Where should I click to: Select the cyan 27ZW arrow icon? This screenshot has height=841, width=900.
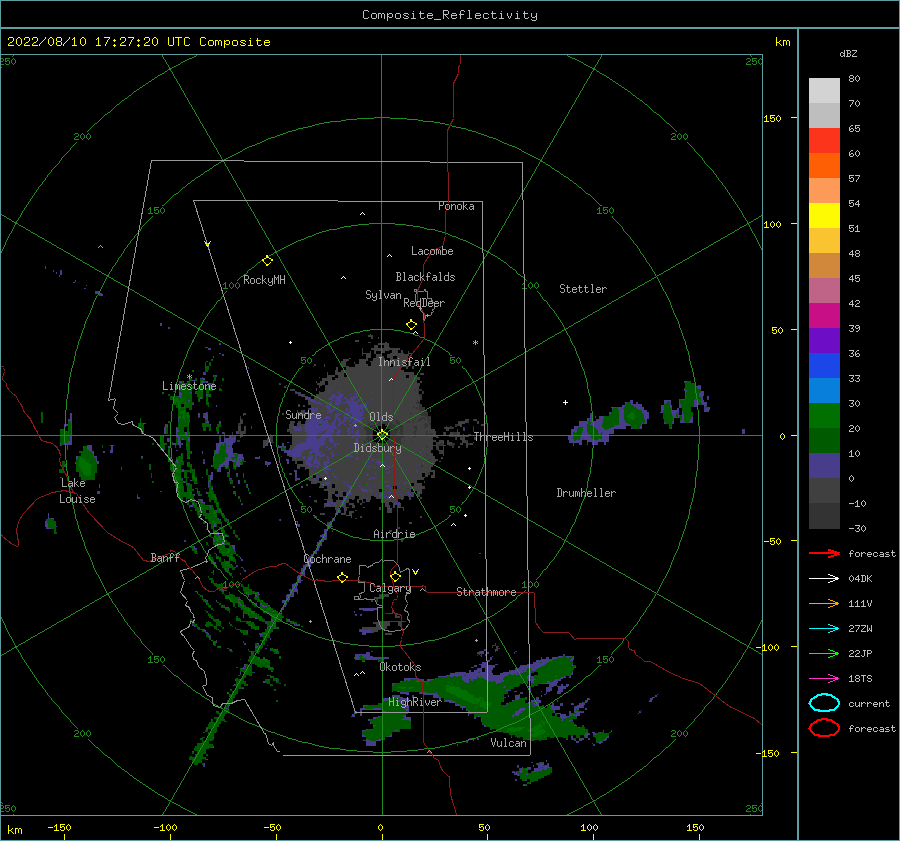824,629
